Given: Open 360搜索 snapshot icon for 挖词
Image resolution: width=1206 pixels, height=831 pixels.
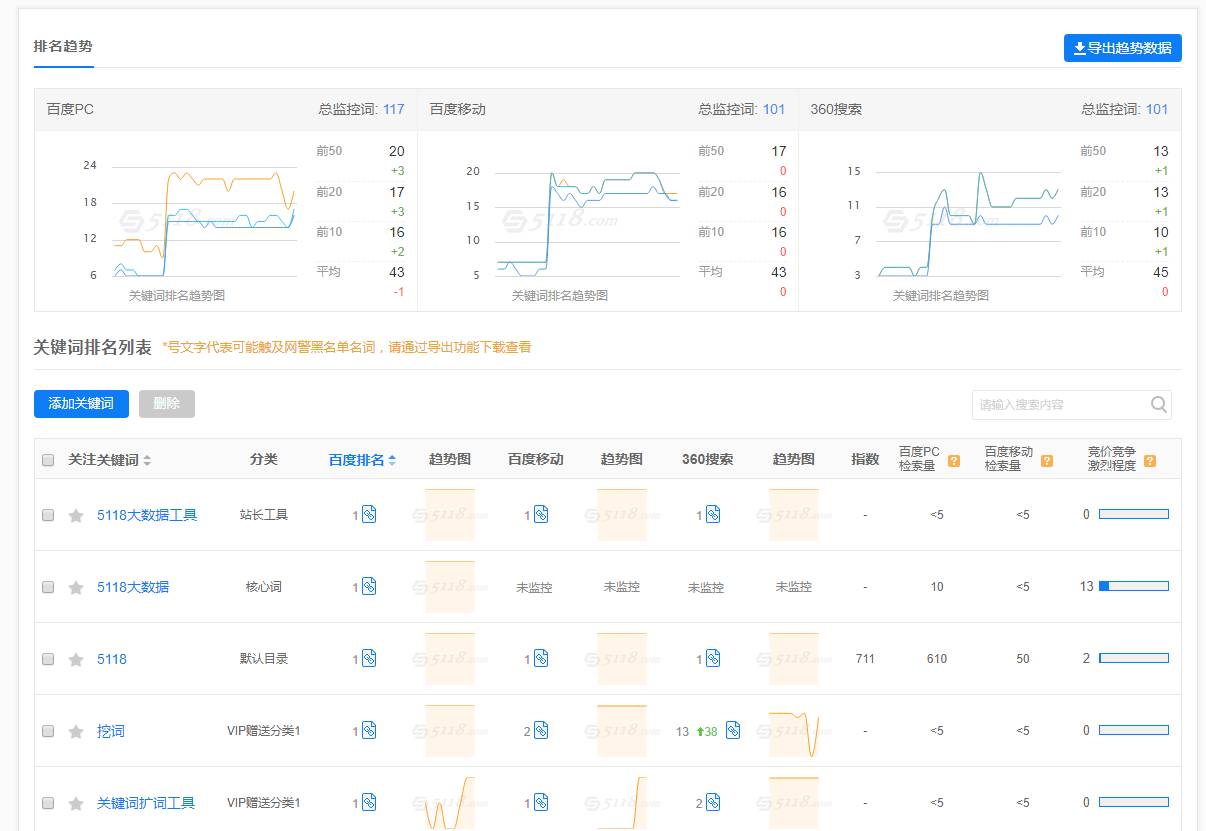Looking at the screenshot, I should pyautogui.click(x=733, y=730).
